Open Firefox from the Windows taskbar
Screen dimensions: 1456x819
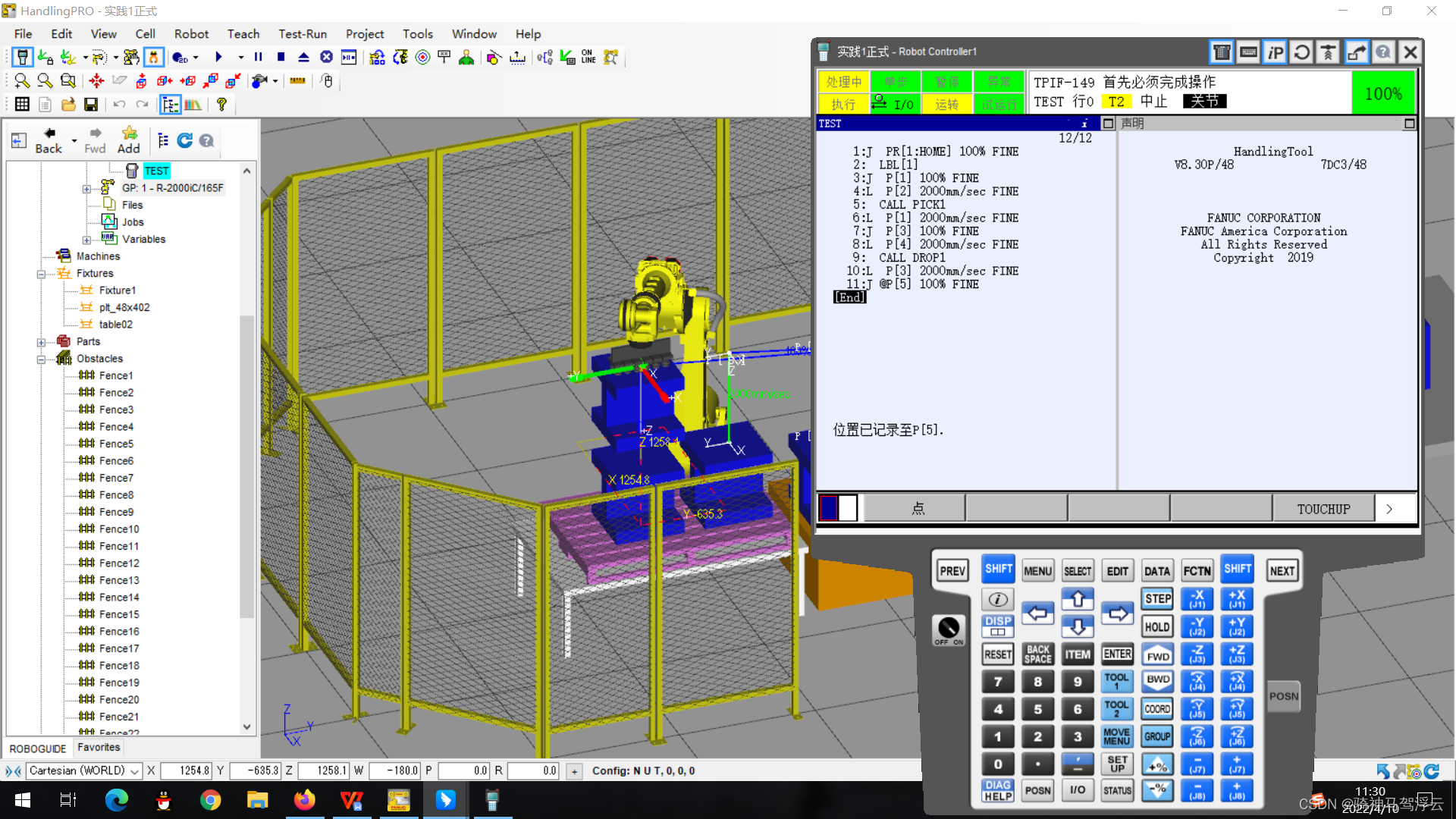305,800
